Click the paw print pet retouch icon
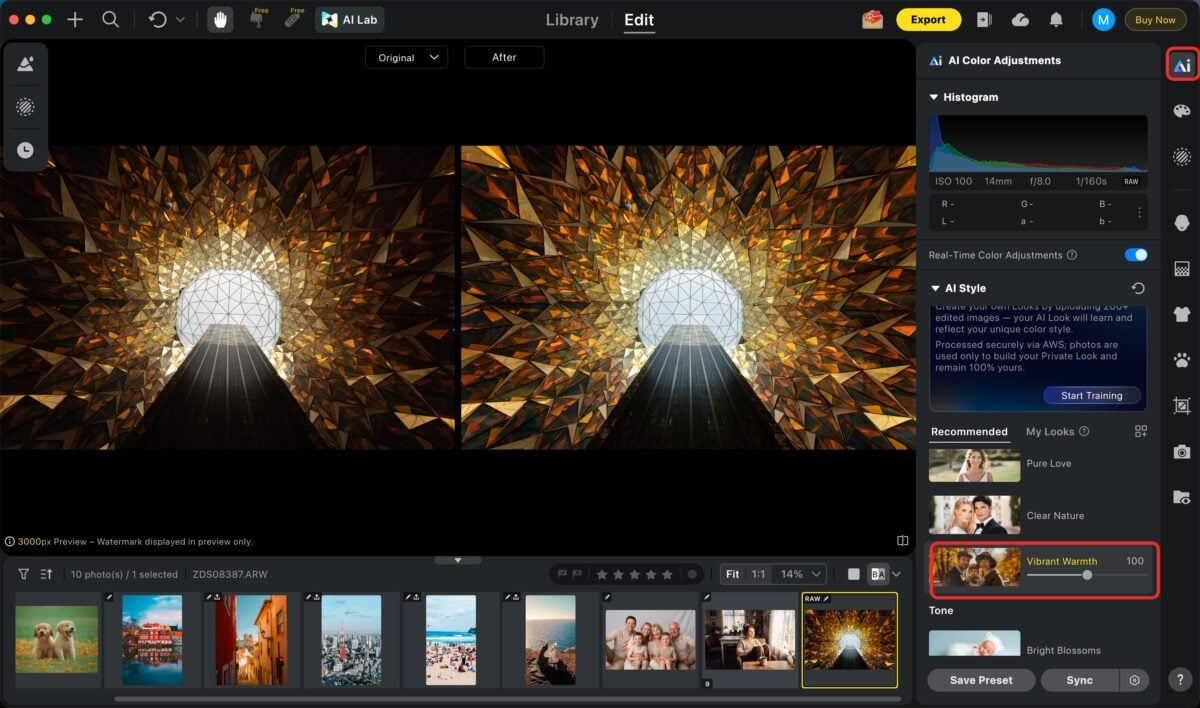The width and height of the screenshot is (1200, 708). [x=1182, y=360]
